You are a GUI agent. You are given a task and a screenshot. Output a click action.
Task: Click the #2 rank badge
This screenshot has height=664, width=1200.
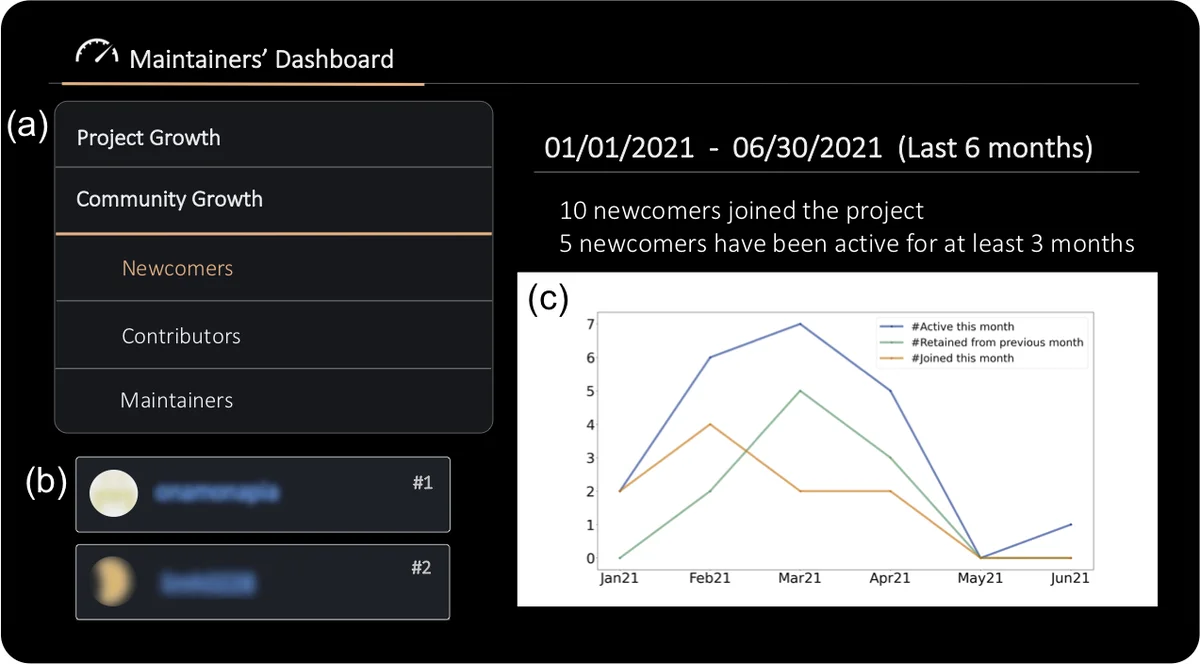point(422,568)
